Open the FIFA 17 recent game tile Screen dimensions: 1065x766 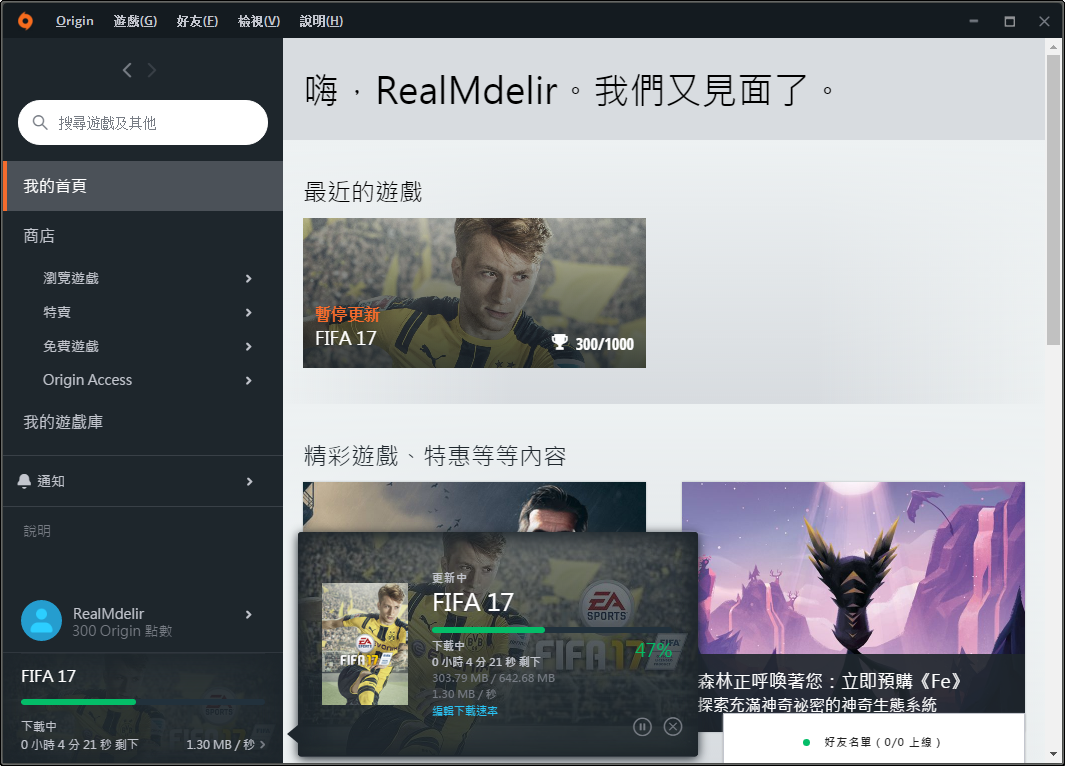474,293
